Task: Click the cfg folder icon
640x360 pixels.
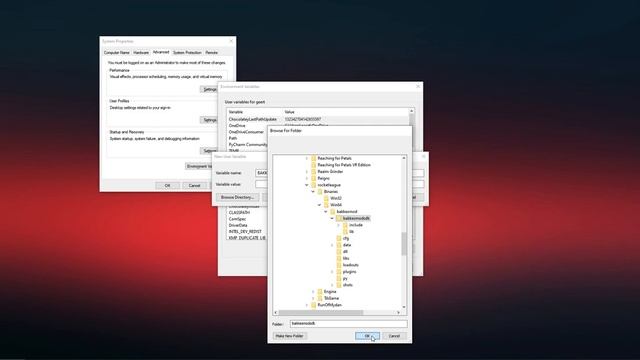Action: (339, 238)
